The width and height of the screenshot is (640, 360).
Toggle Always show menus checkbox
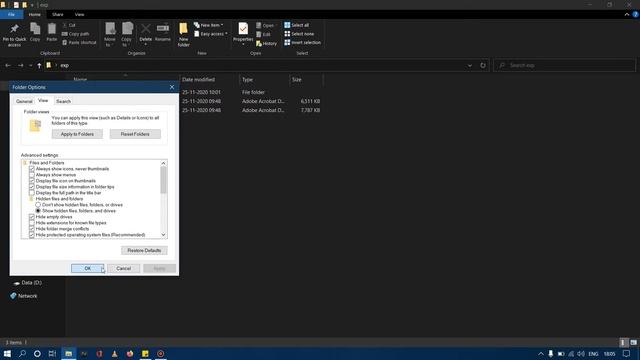pyautogui.click(x=32, y=175)
